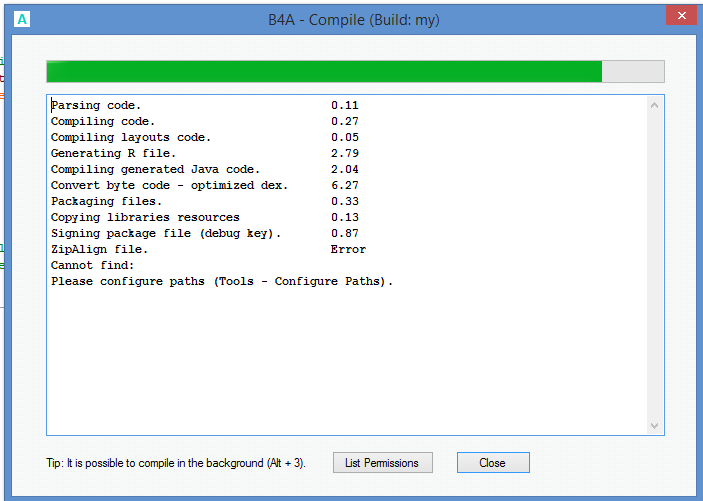Click the B4A app icon in title bar
The width and height of the screenshot is (703, 501).
(x=22, y=19)
